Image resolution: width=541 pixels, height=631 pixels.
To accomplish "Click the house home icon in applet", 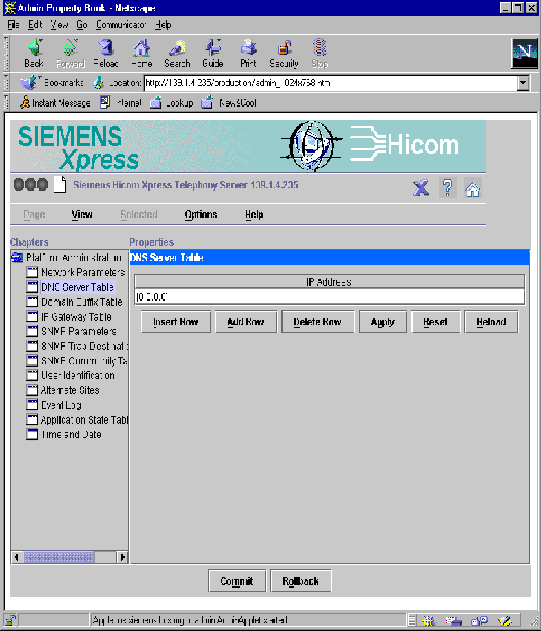I will pos(473,188).
